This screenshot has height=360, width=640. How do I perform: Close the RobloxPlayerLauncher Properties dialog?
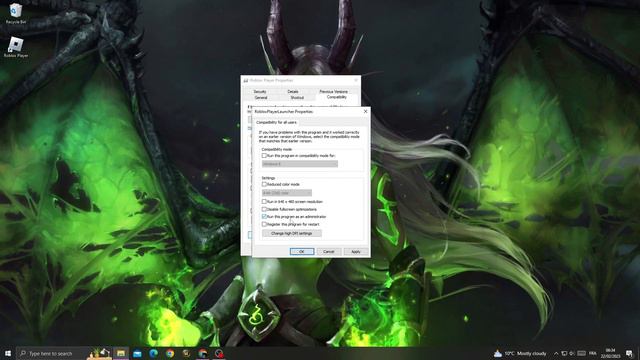tap(365, 111)
